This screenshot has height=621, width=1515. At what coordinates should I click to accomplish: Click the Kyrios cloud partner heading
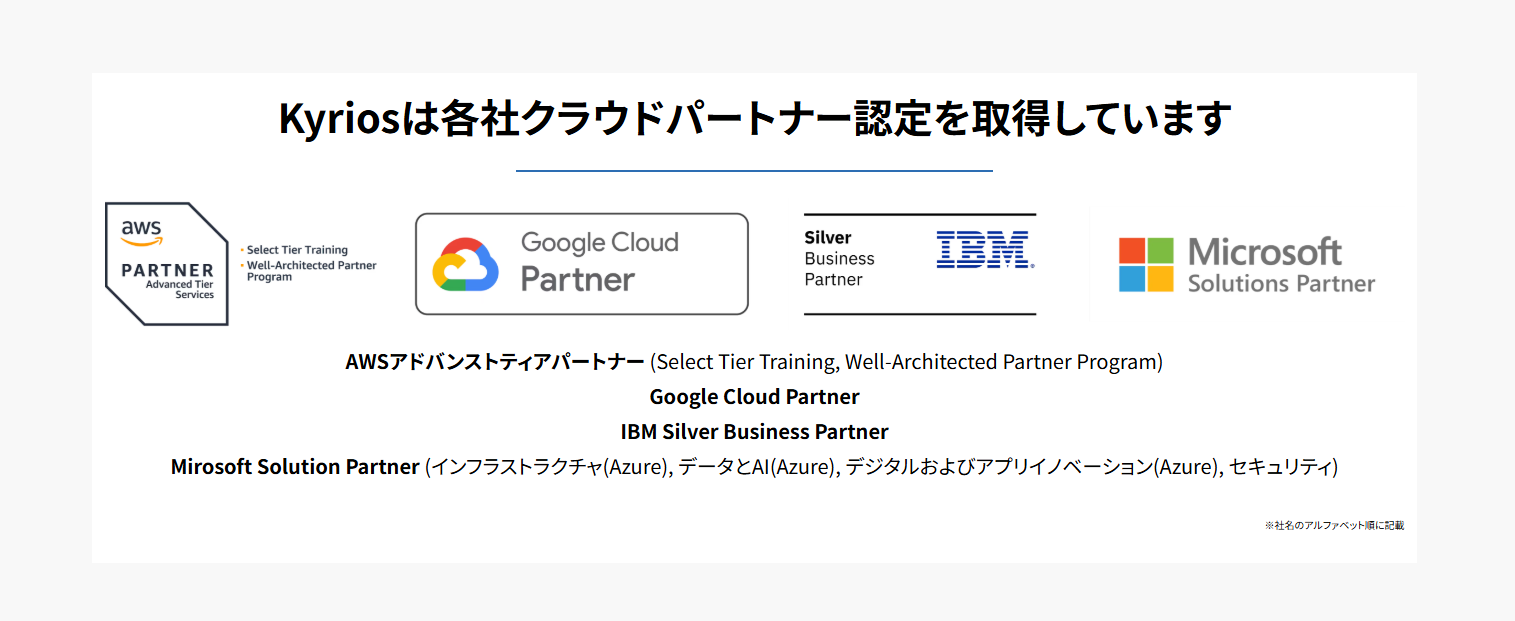click(x=754, y=119)
